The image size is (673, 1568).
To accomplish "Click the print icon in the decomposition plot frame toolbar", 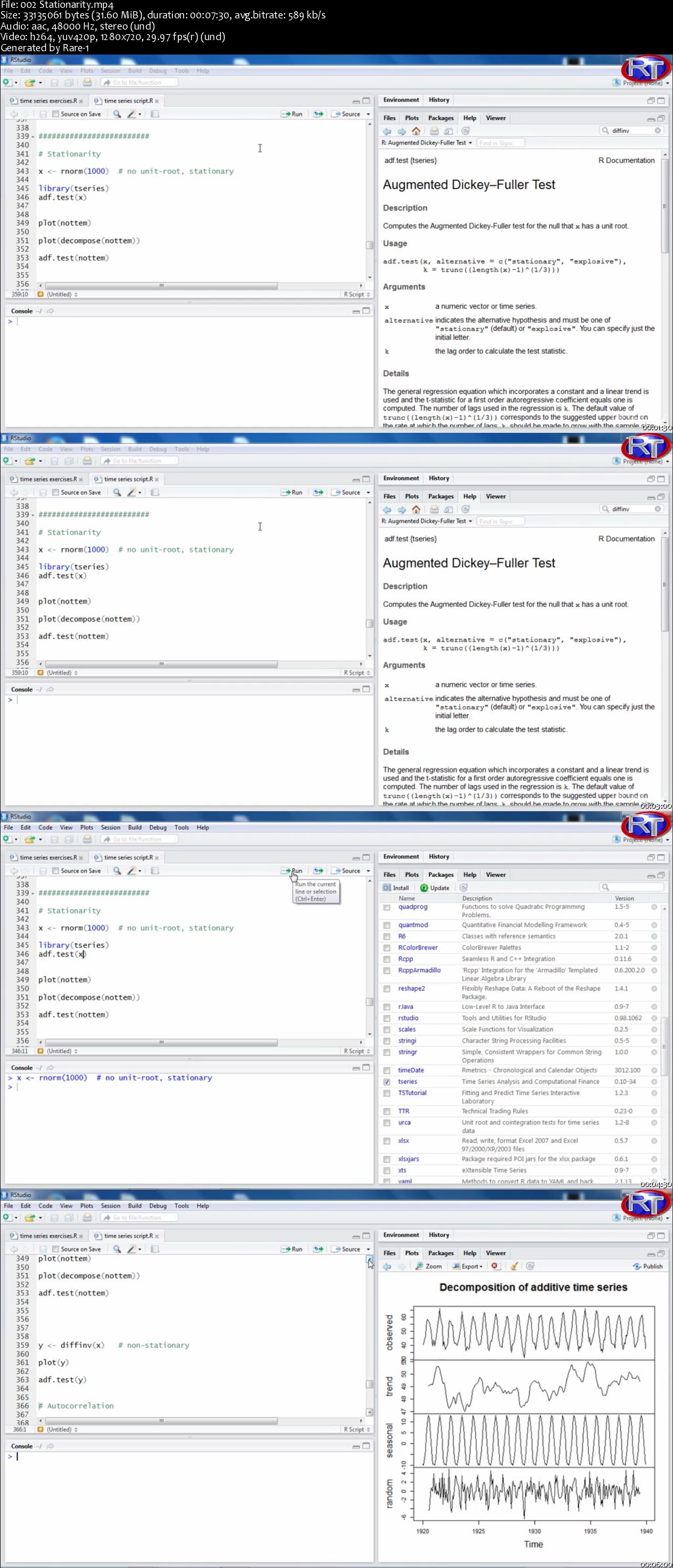I will (87, 1217).
